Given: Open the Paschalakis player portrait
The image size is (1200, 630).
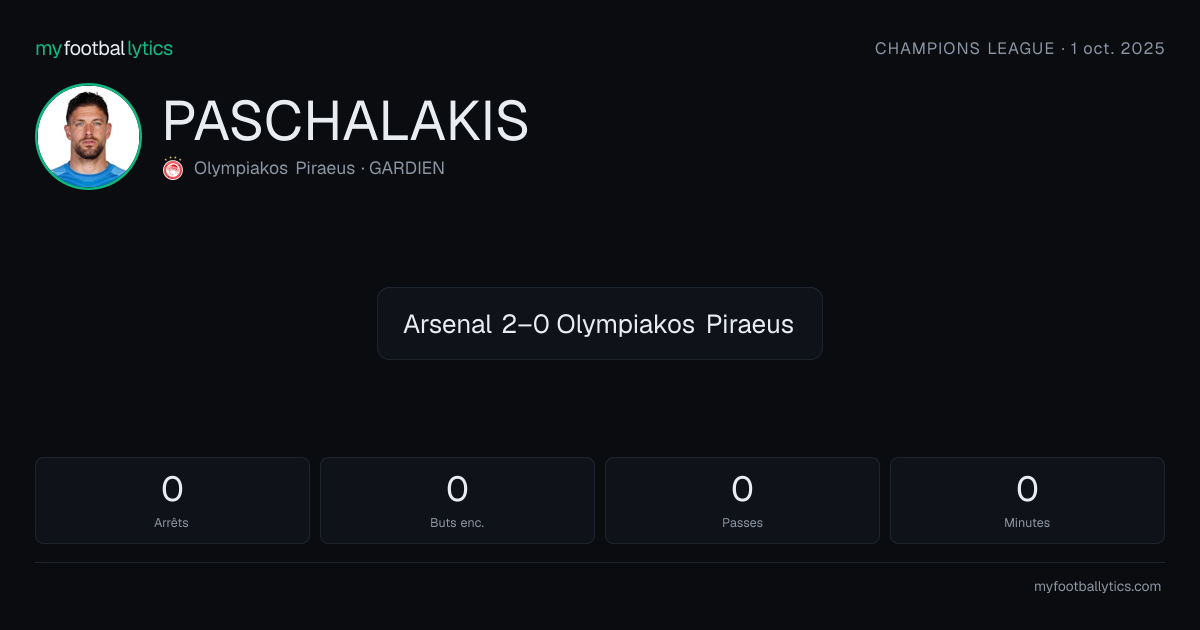Looking at the screenshot, I should pos(88,137).
